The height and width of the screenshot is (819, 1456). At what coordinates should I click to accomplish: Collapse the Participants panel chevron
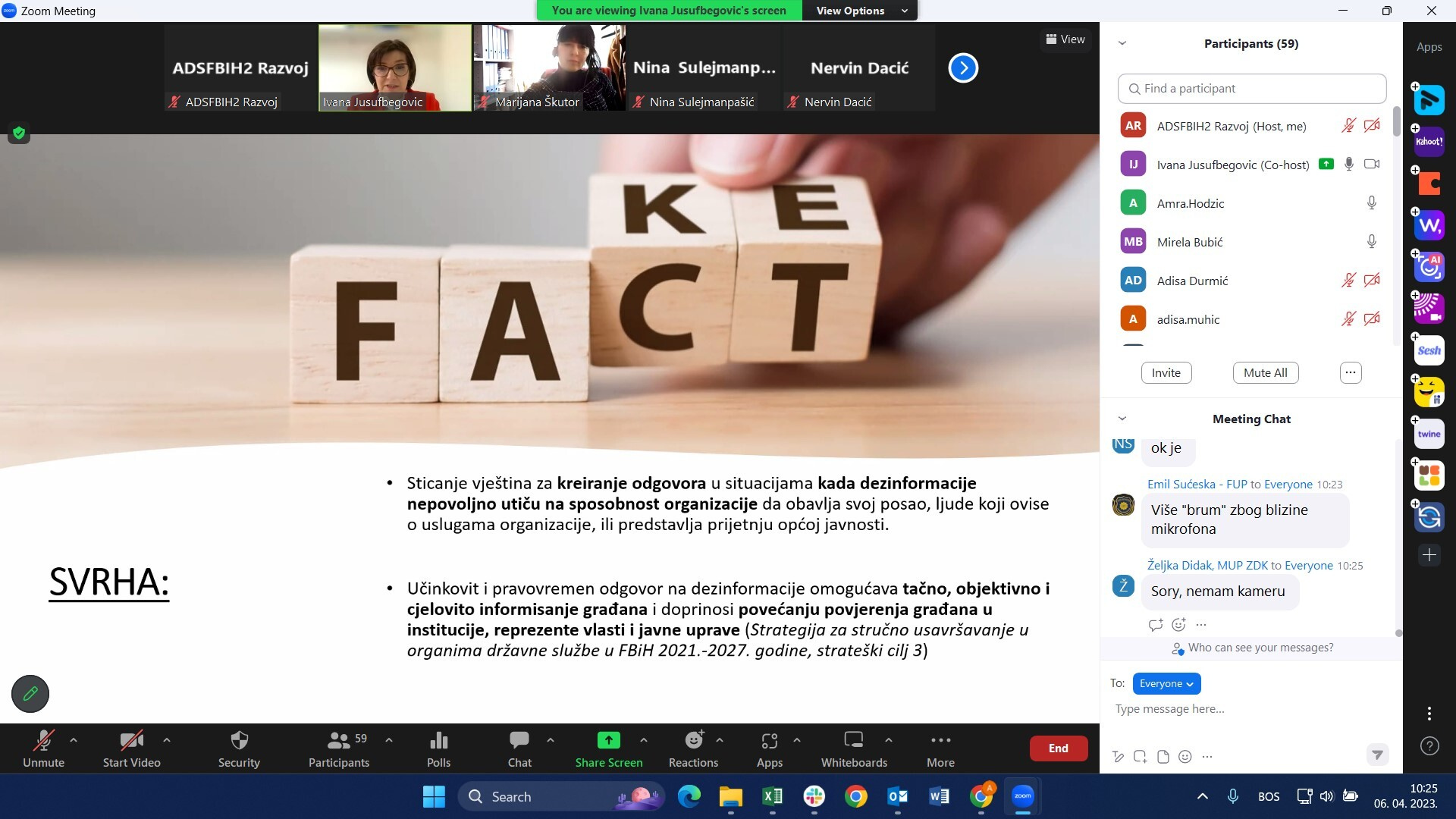tap(1122, 43)
